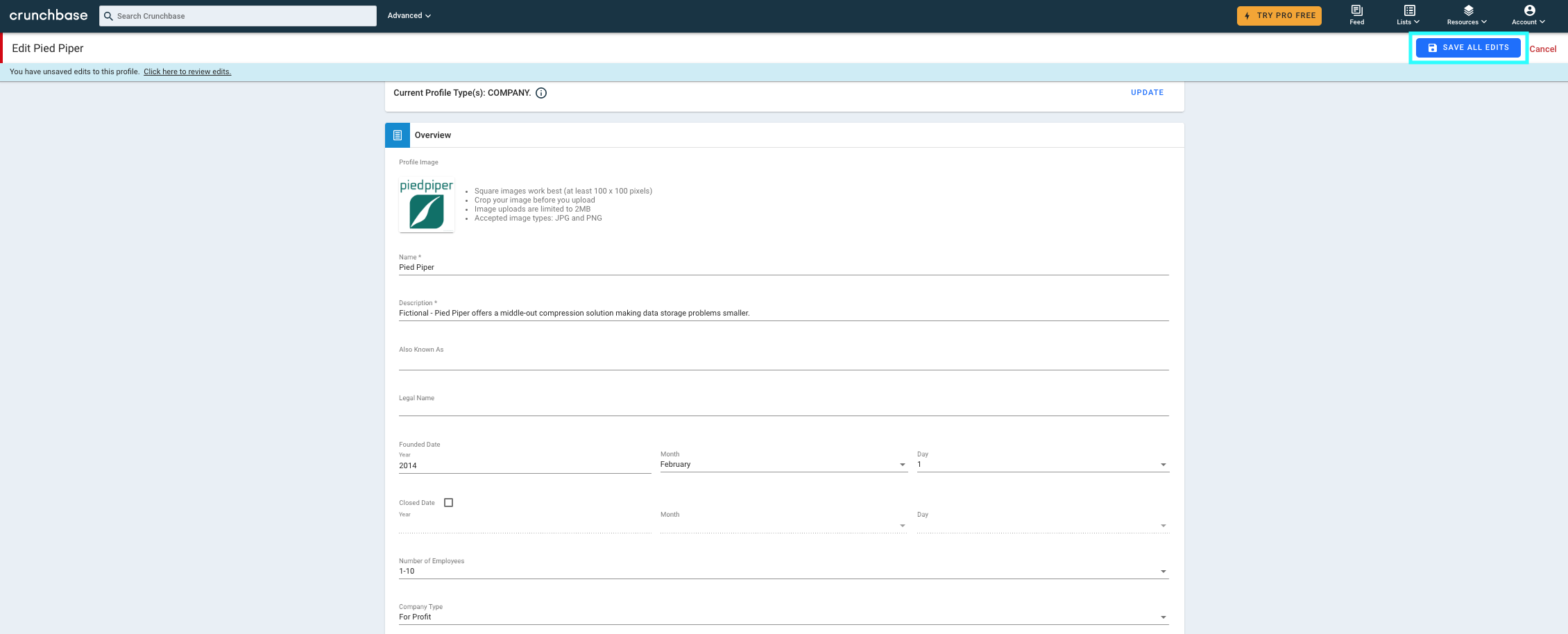This screenshot has width=1568, height=634.
Task: Click the search magnifier icon
Action: pos(108,16)
